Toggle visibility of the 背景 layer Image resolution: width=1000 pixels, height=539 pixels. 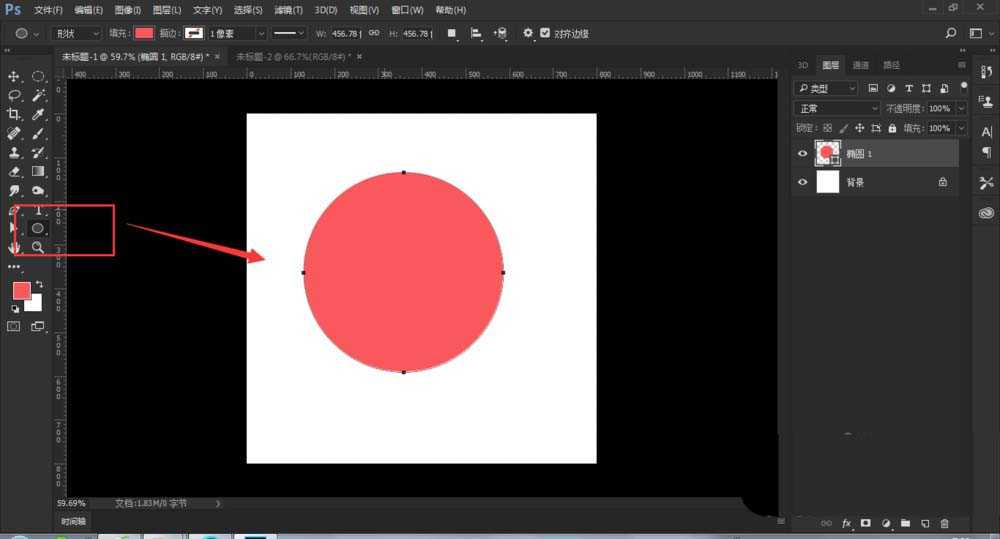[802, 183]
